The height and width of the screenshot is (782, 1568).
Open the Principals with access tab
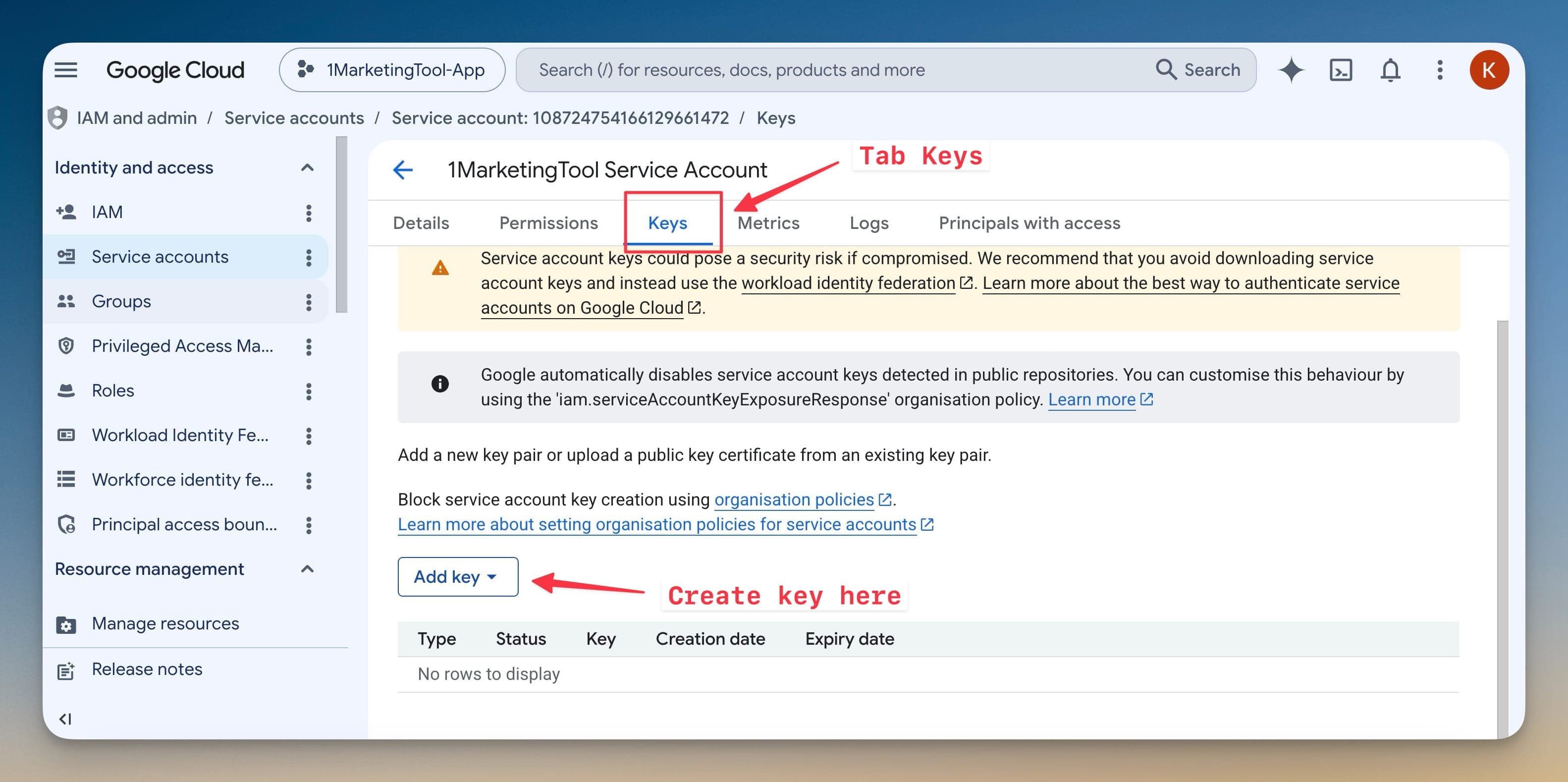coord(1029,223)
